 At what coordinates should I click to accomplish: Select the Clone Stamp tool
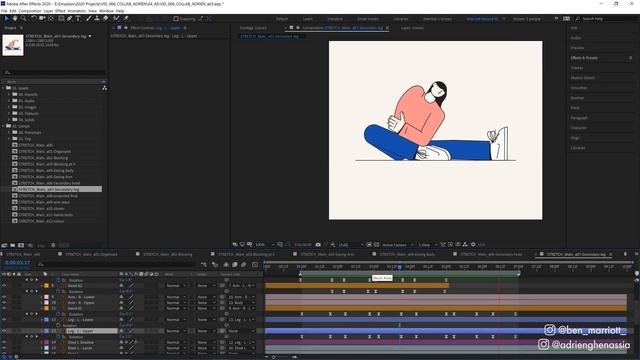point(97,18)
